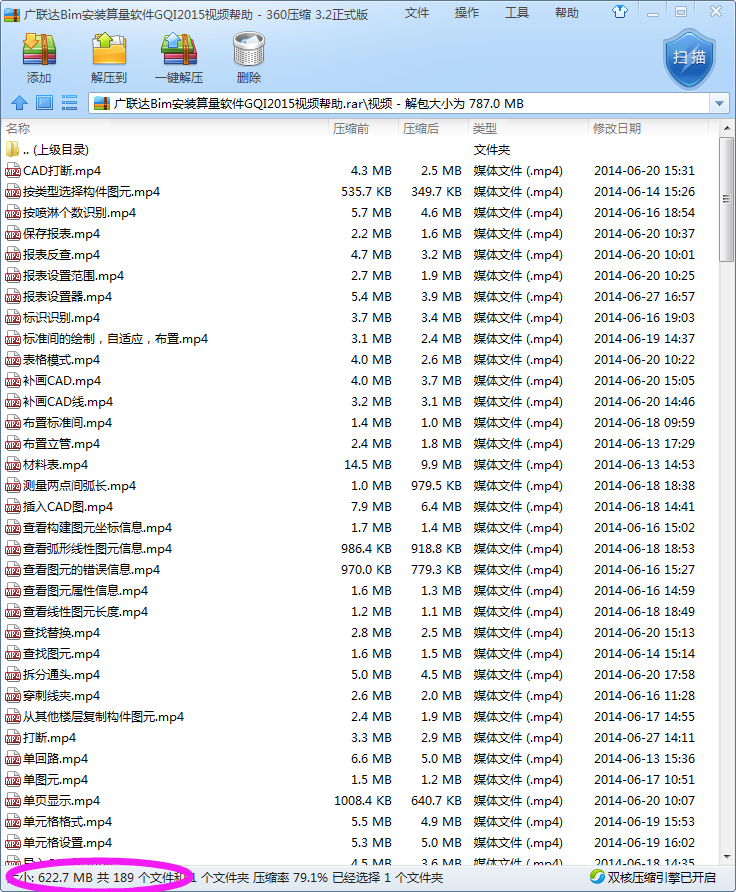The height and width of the screenshot is (892, 736).
Task: Switch to list view mode icon
Action: [x=69, y=103]
